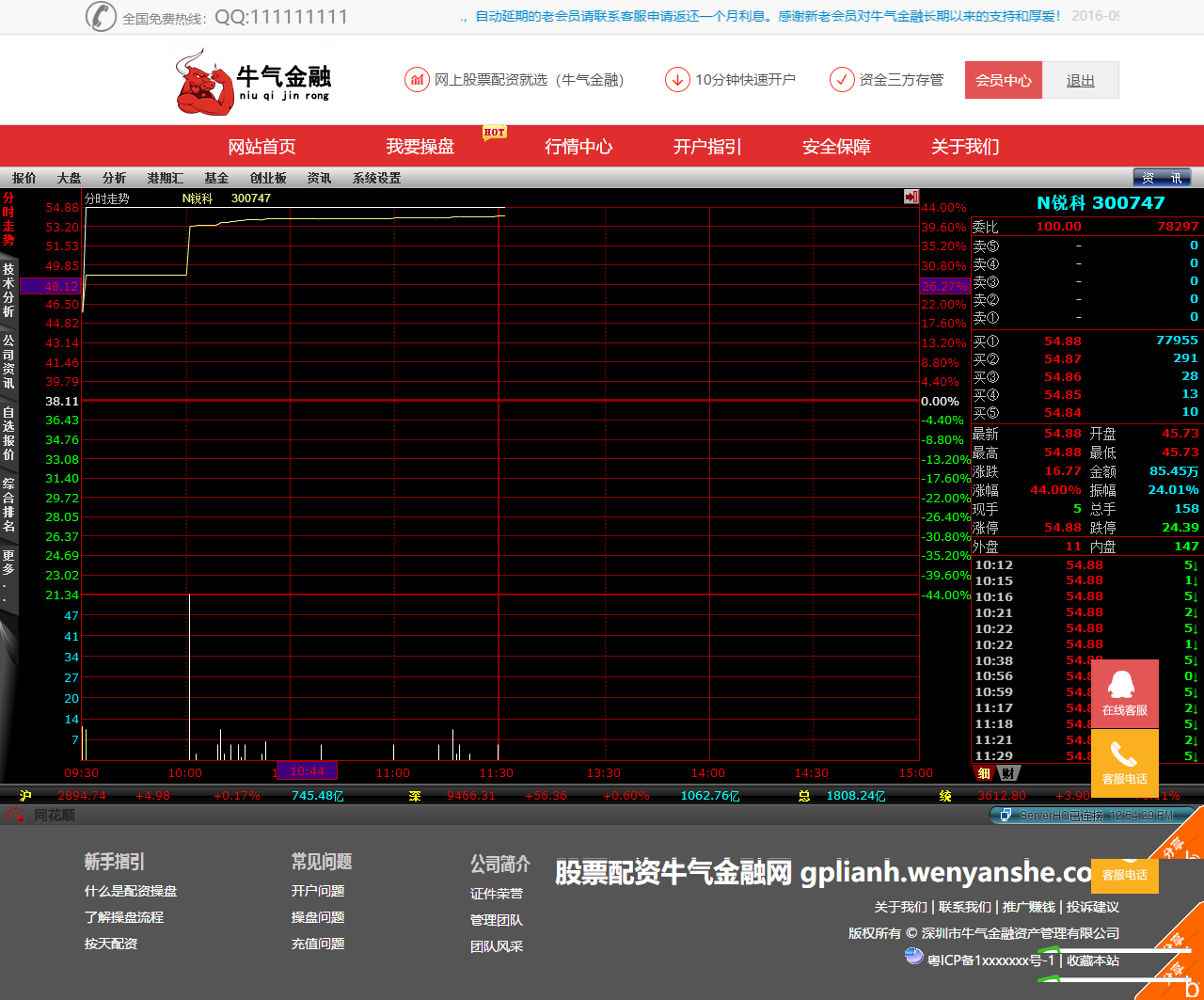This screenshot has height=1000, width=1204.
Task: Expand the 更多 side panel option
Action: point(8,575)
